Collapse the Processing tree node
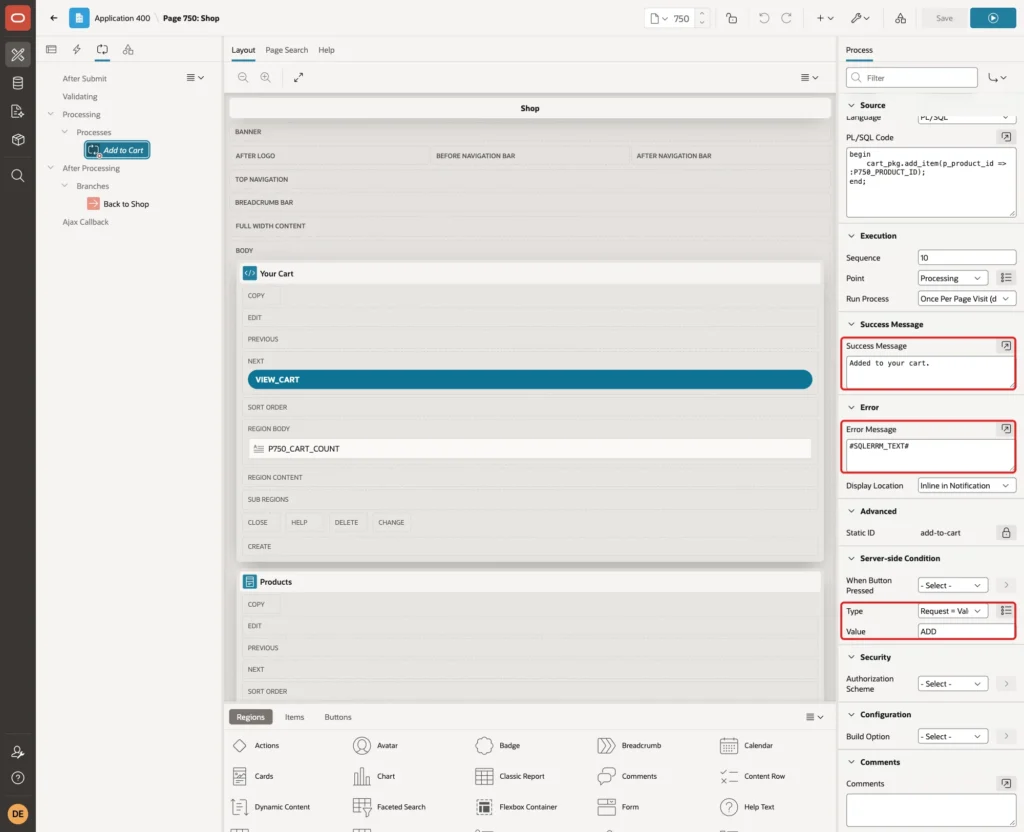Image resolution: width=1024 pixels, height=832 pixels. (50, 114)
